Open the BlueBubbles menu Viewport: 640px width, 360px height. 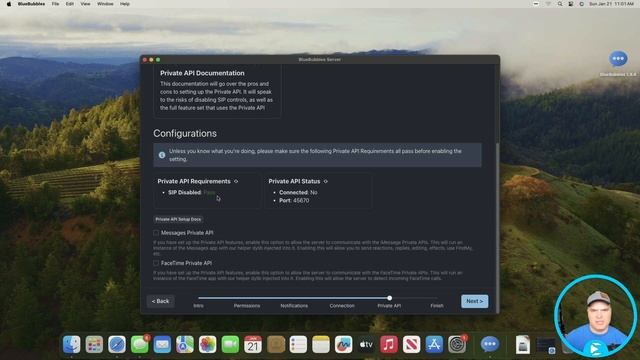point(31,4)
